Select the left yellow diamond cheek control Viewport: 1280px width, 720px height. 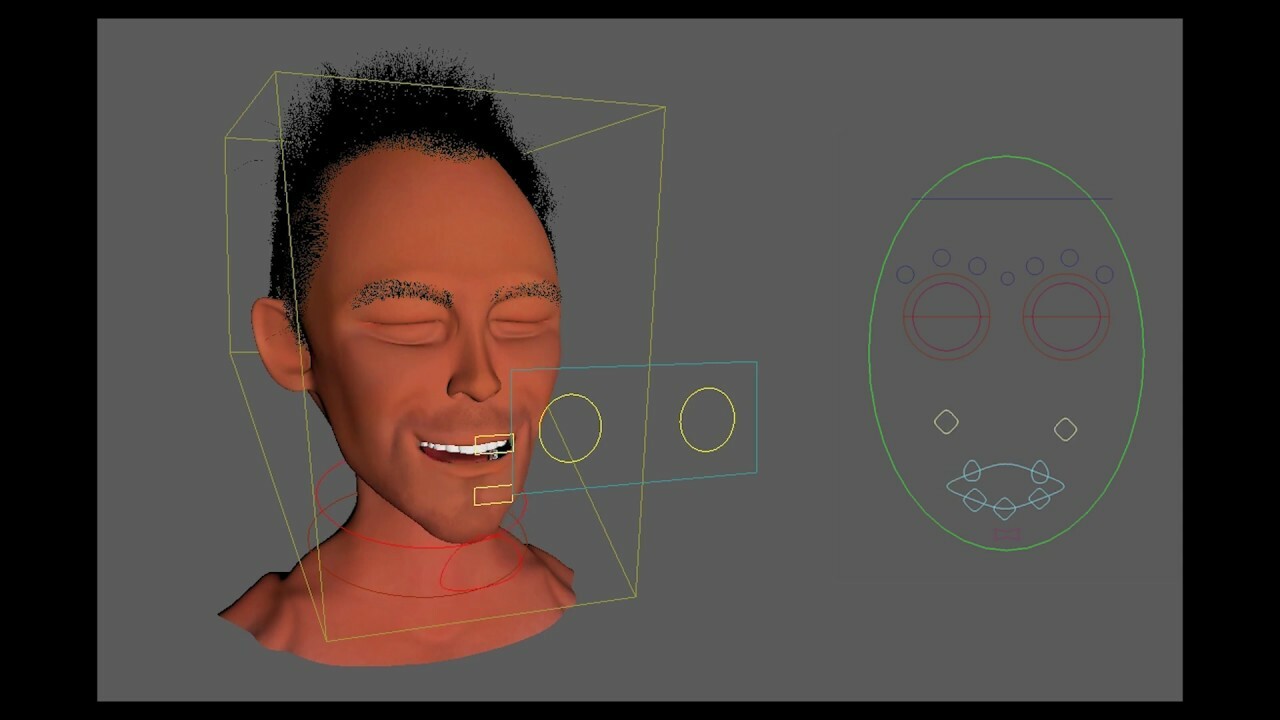tap(946, 422)
